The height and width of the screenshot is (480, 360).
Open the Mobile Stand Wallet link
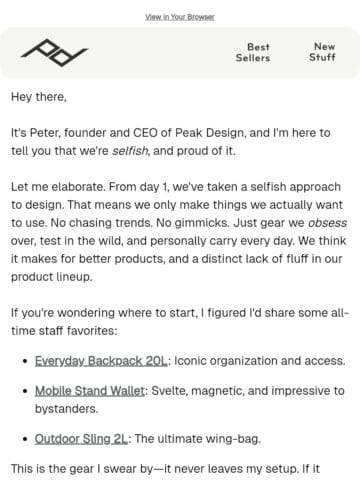point(90,391)
